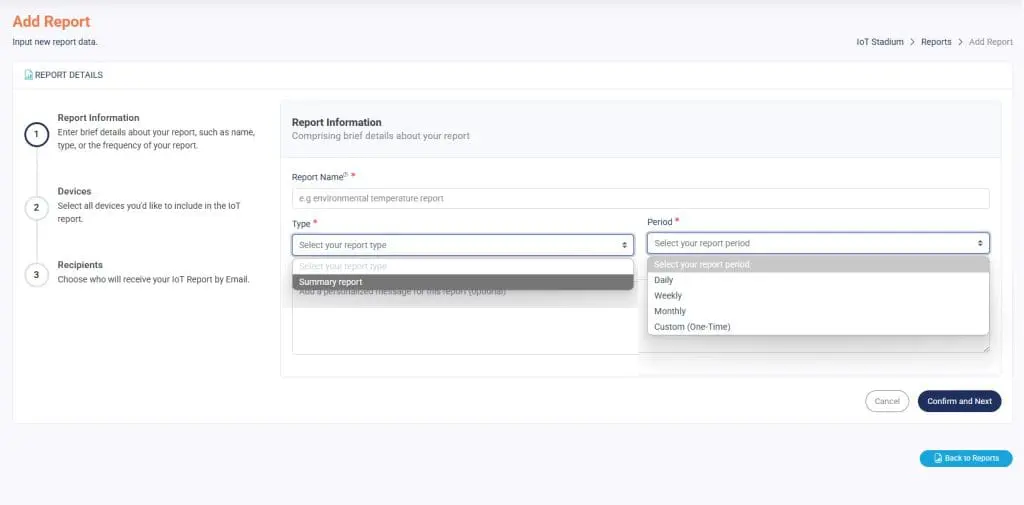This screenshot has width=1024, height=505.
Task: Open the Period report dropdown
Action: pyautogui.click(x=817, y=243)
